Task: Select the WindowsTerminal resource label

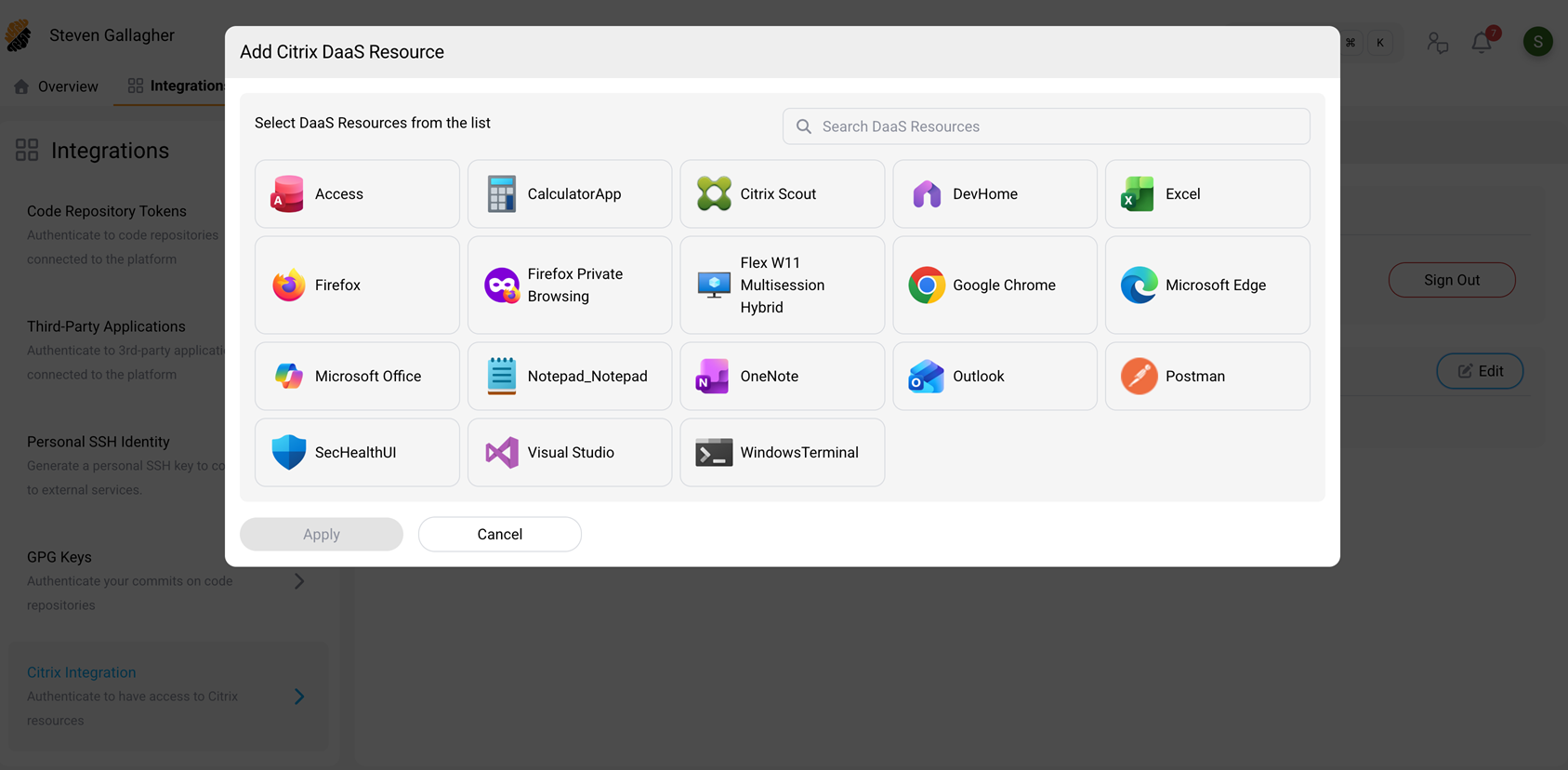Action: coord(799,453)
